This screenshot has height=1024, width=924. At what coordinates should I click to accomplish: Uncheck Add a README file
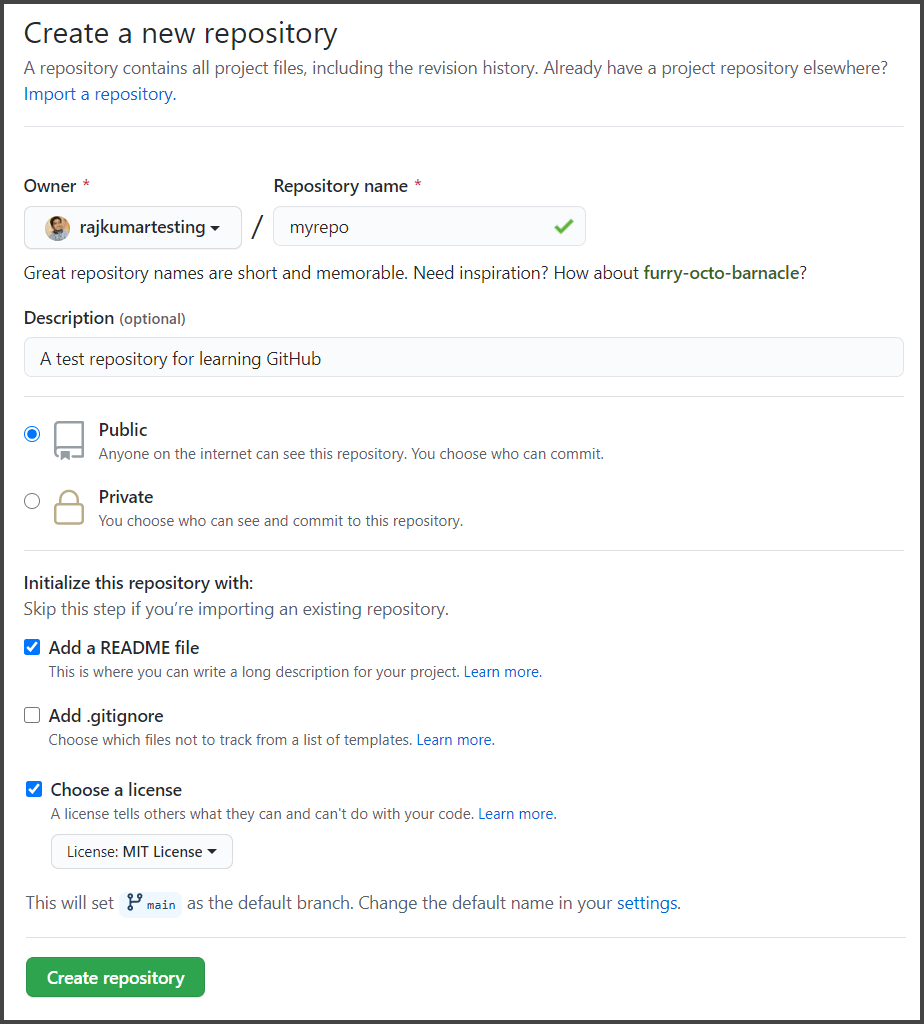[31, 647]
